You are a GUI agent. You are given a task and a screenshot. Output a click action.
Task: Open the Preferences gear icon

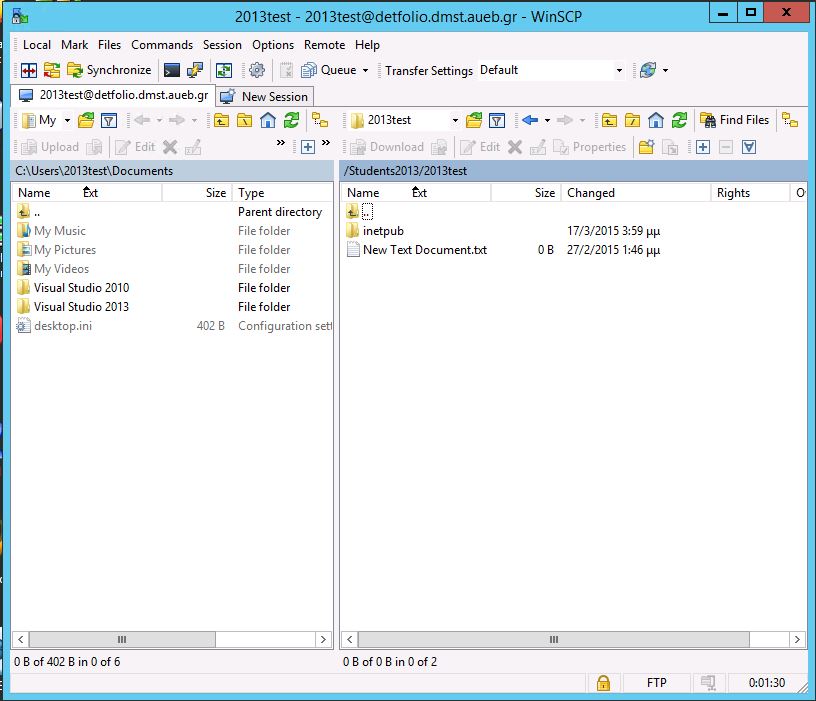(x=257, y=70)
